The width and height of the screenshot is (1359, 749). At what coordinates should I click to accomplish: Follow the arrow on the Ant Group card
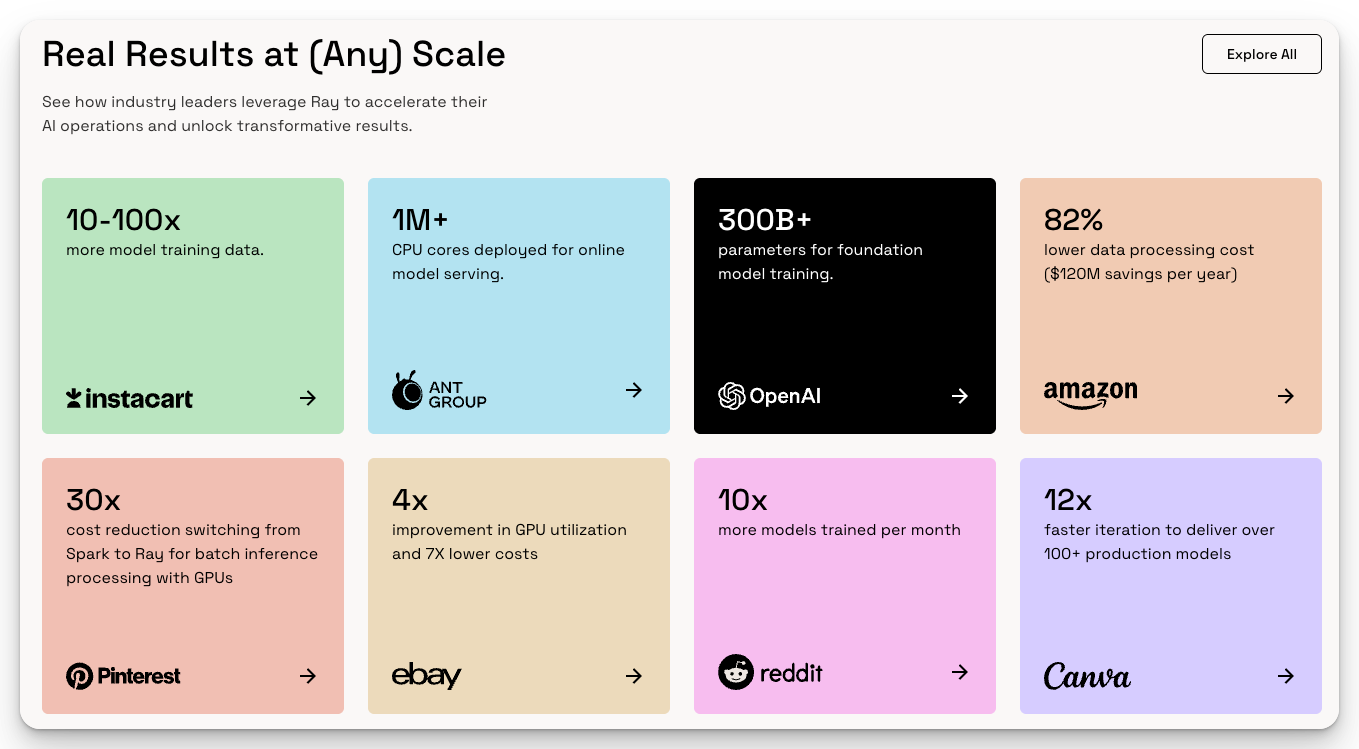pyautogui.click(x=634, y=390)
